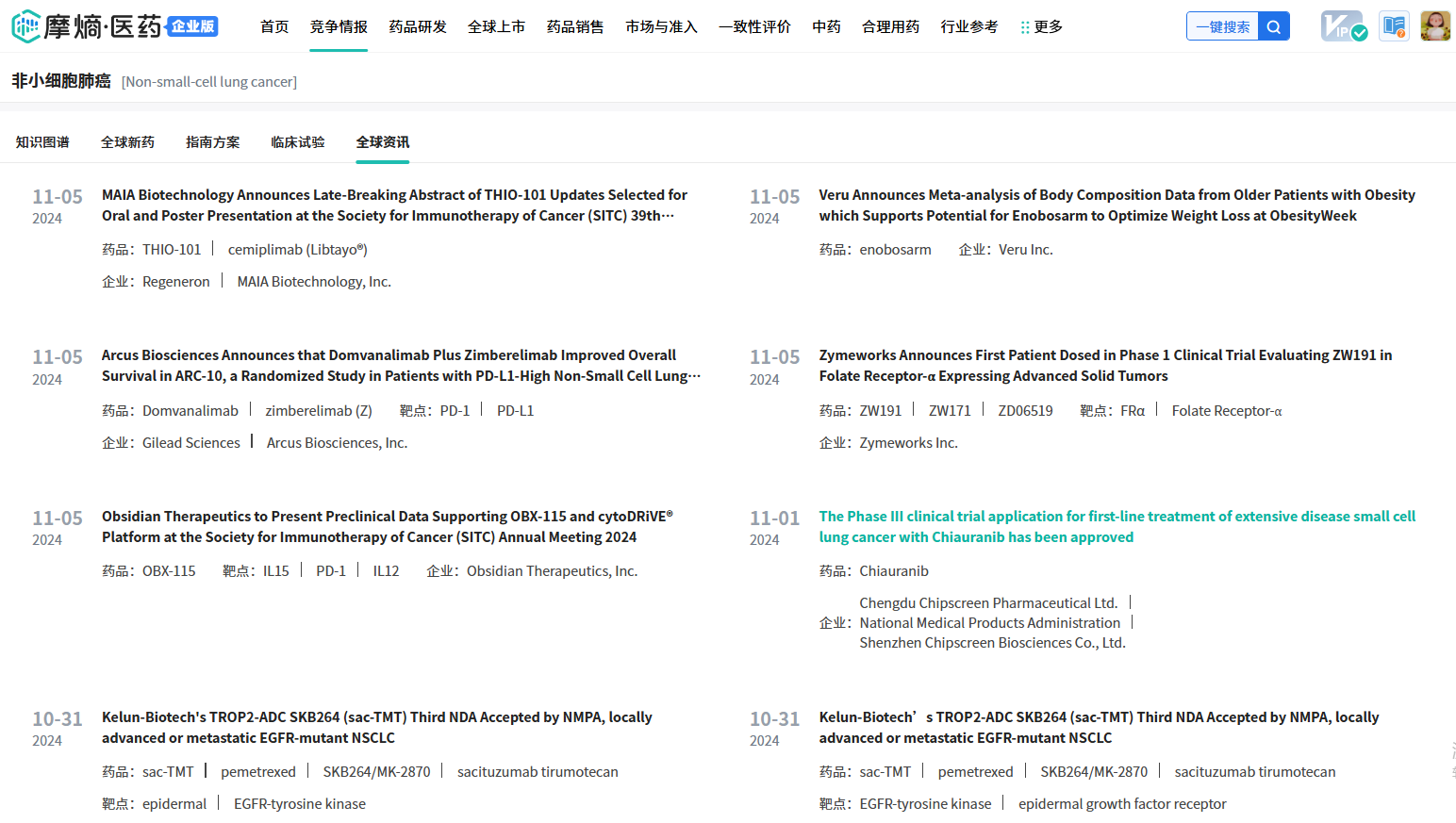Open the 一致性评价 menu
The width and height of the screenshot is (1456, 823).
[x=754, y=26]
